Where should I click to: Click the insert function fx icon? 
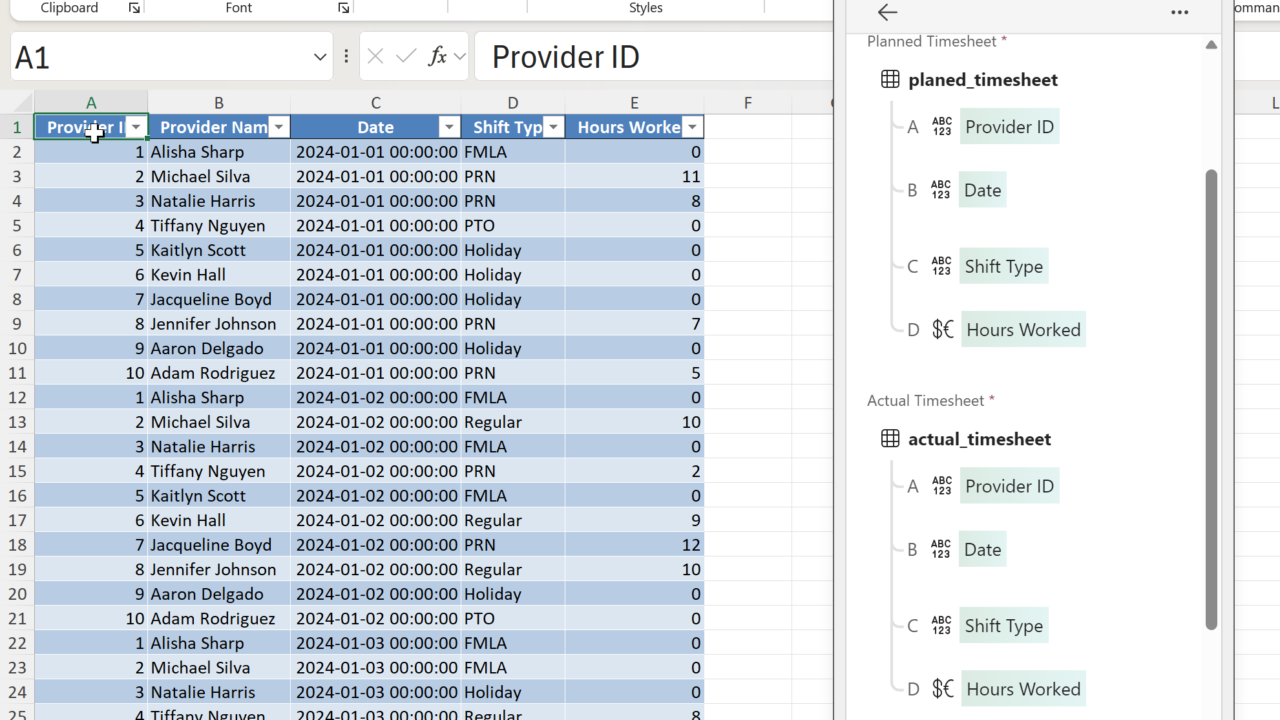(437, 57)
